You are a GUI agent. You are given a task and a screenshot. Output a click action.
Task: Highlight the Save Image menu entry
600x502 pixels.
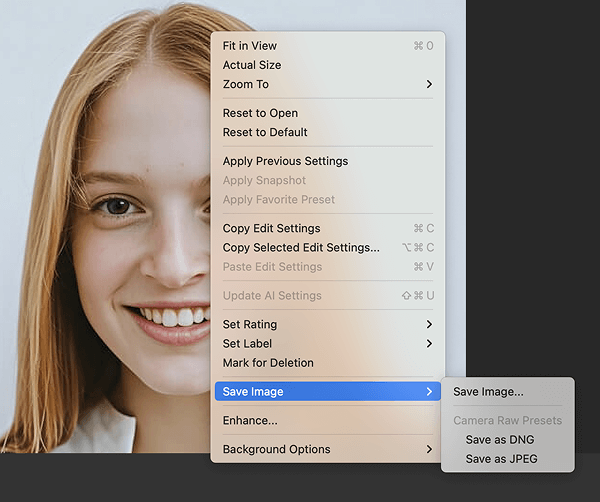pos(253,392)
